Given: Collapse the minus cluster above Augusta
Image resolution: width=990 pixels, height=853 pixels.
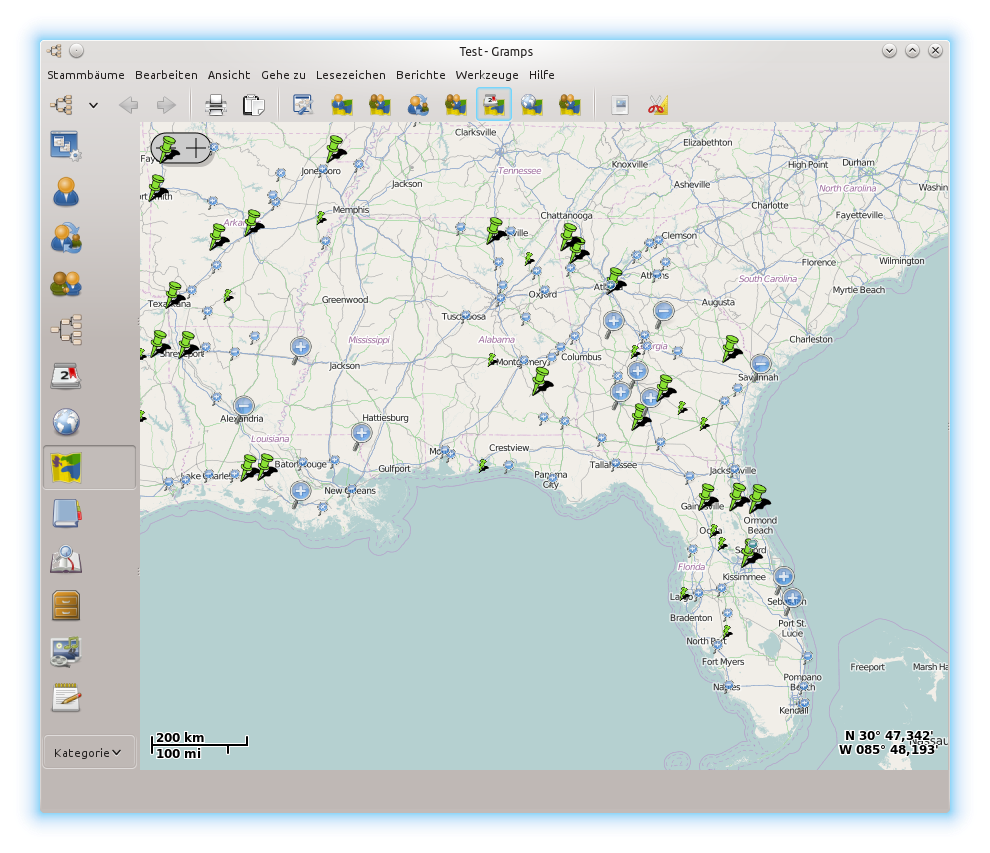Looking at the screenshot, I should [x=663, y=311].
